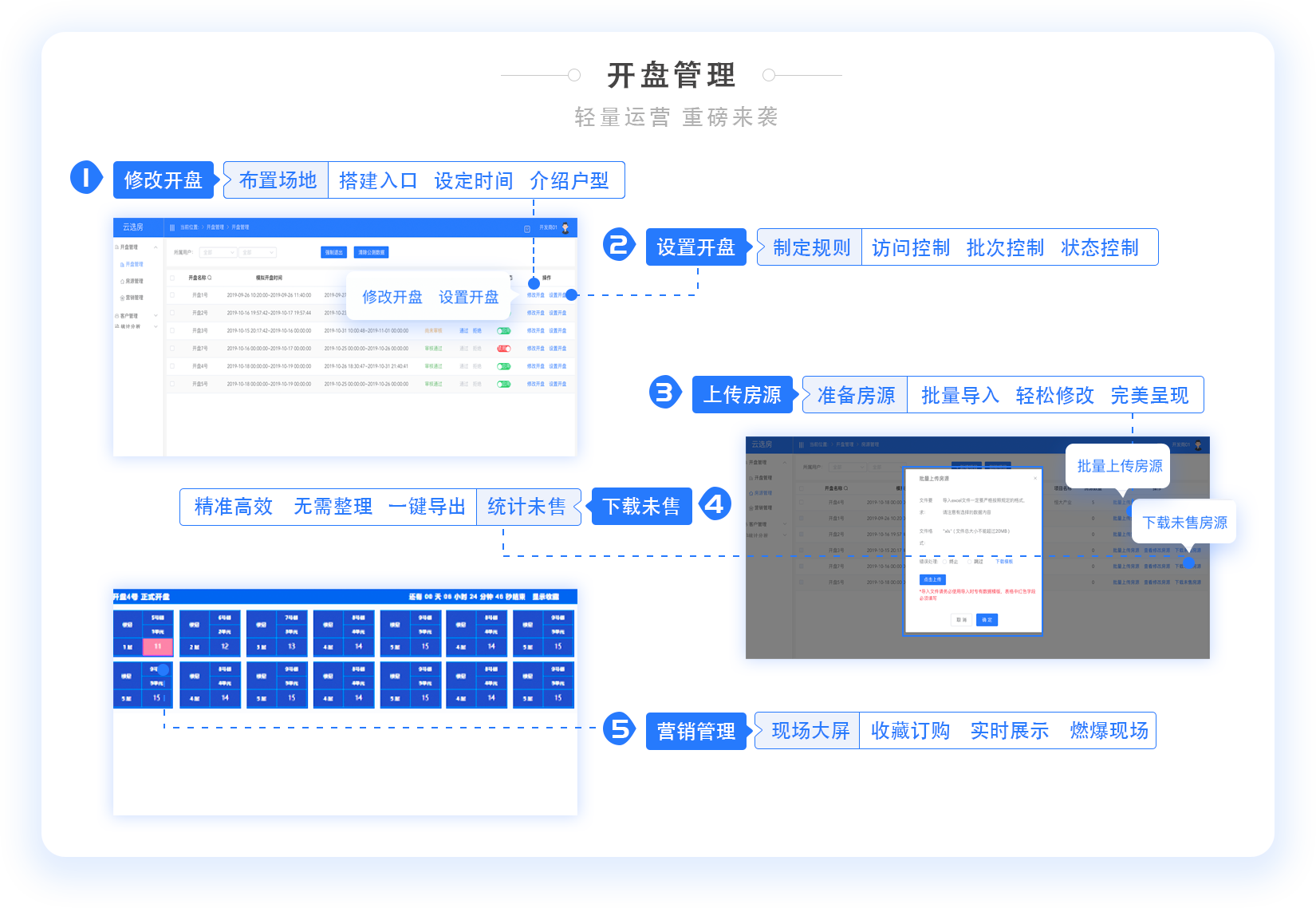Open the first 所属用户 dropdown showing 全部
The height and width of the screenshot is (908, 1316).
click(219, 252)
